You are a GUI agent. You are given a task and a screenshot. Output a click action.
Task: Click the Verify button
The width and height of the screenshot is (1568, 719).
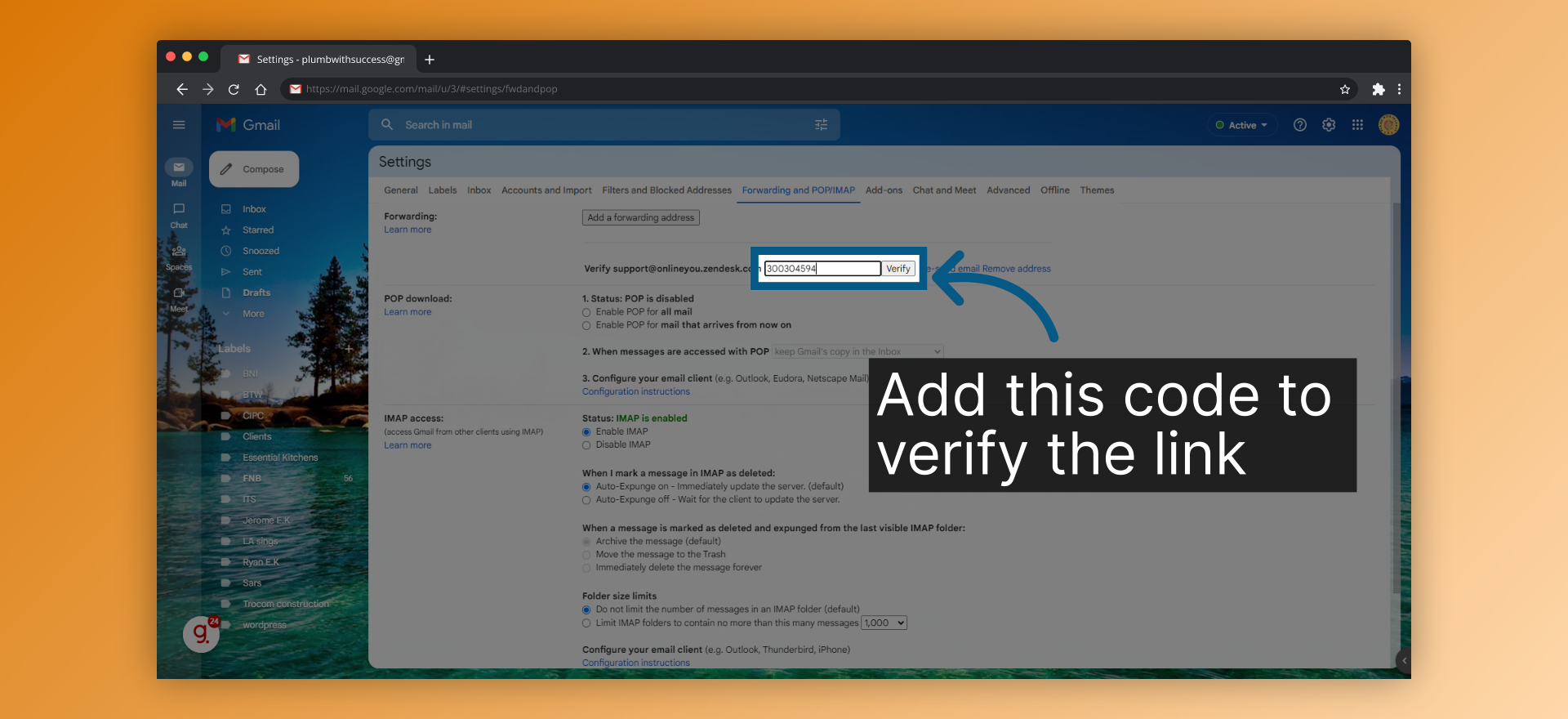point(898,268)
